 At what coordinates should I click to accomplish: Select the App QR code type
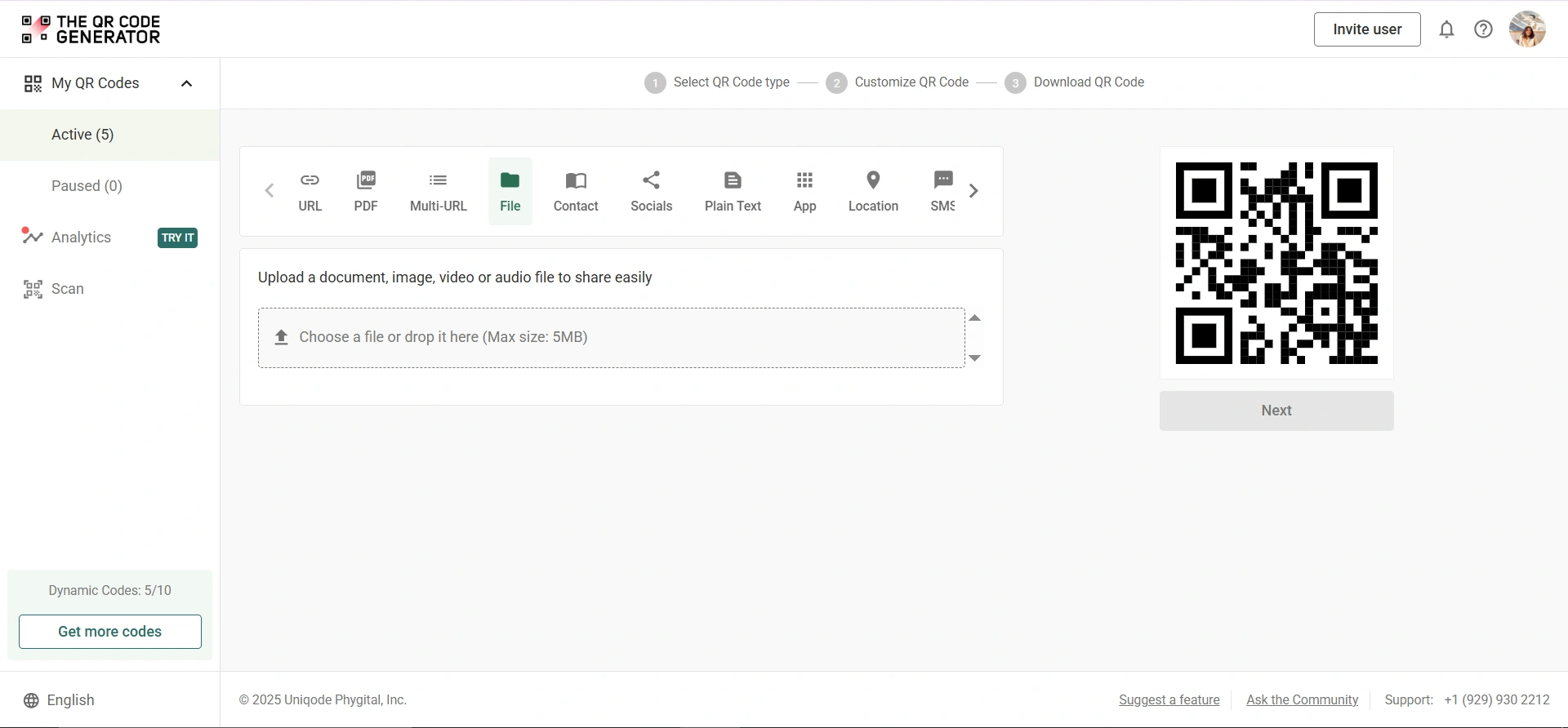pos(804,192)
